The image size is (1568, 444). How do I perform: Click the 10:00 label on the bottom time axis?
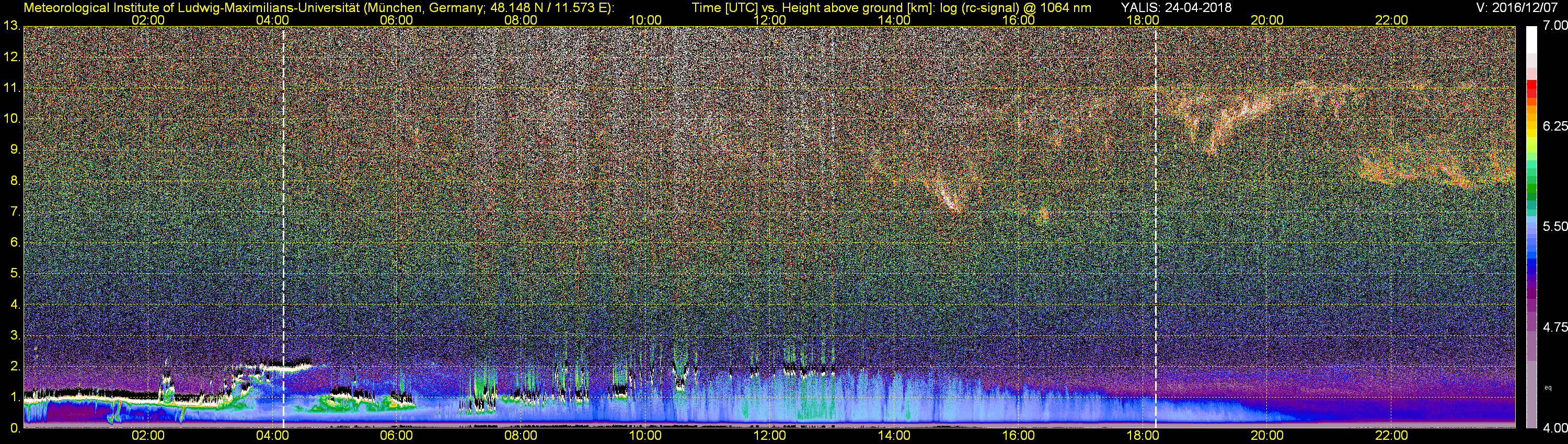tap(645, 436)
